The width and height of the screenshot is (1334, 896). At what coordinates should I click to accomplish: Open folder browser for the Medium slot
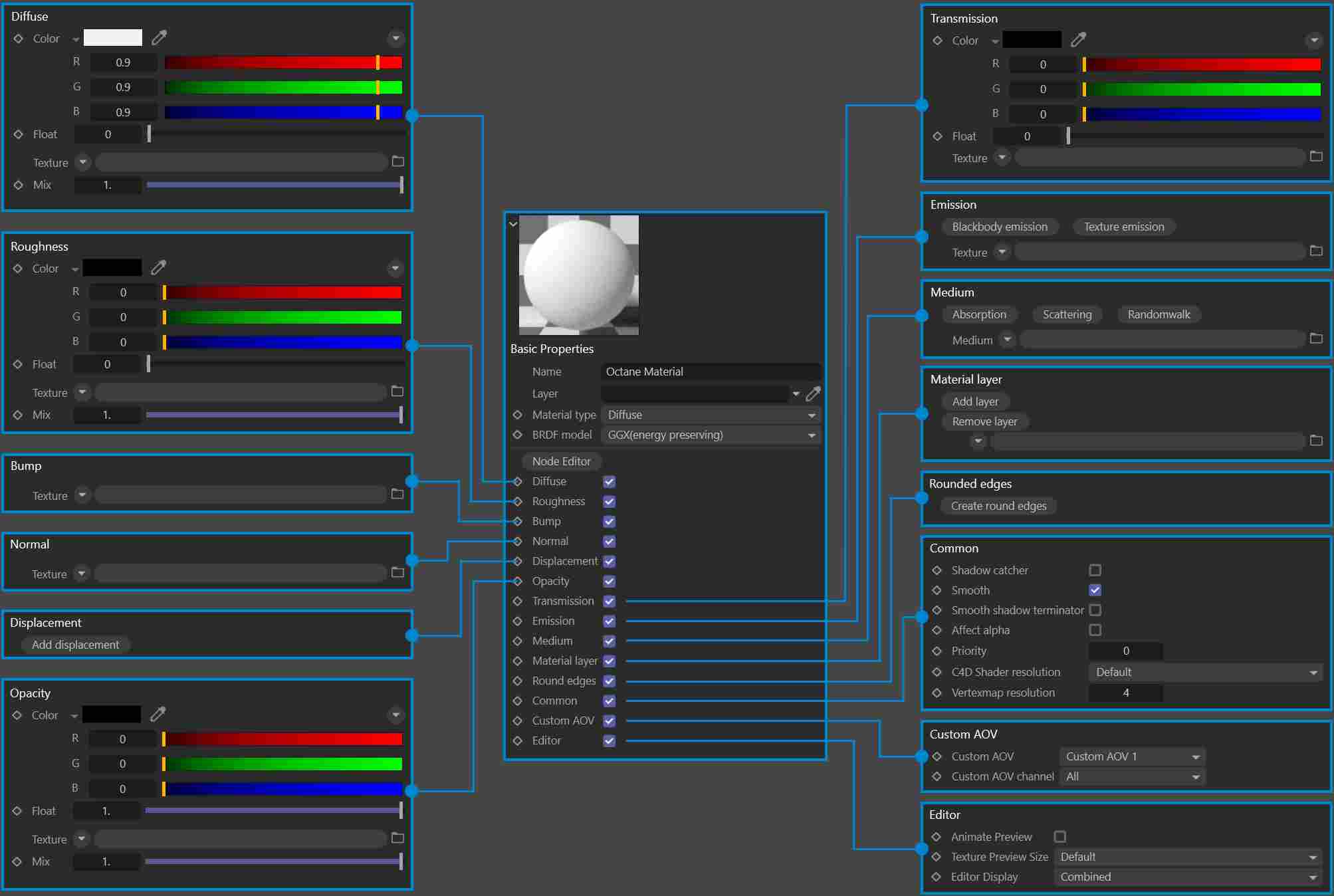tap(1317, 339)
